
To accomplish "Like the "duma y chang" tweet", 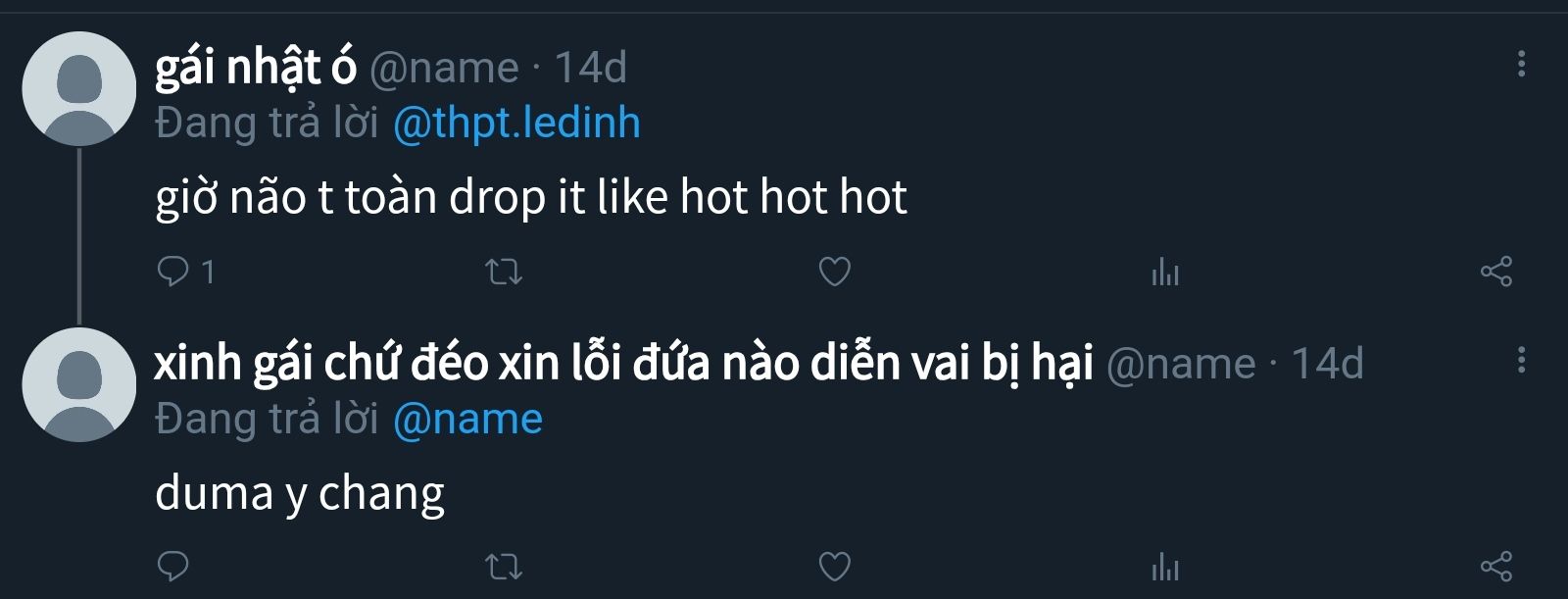I will tap(834, 567).
